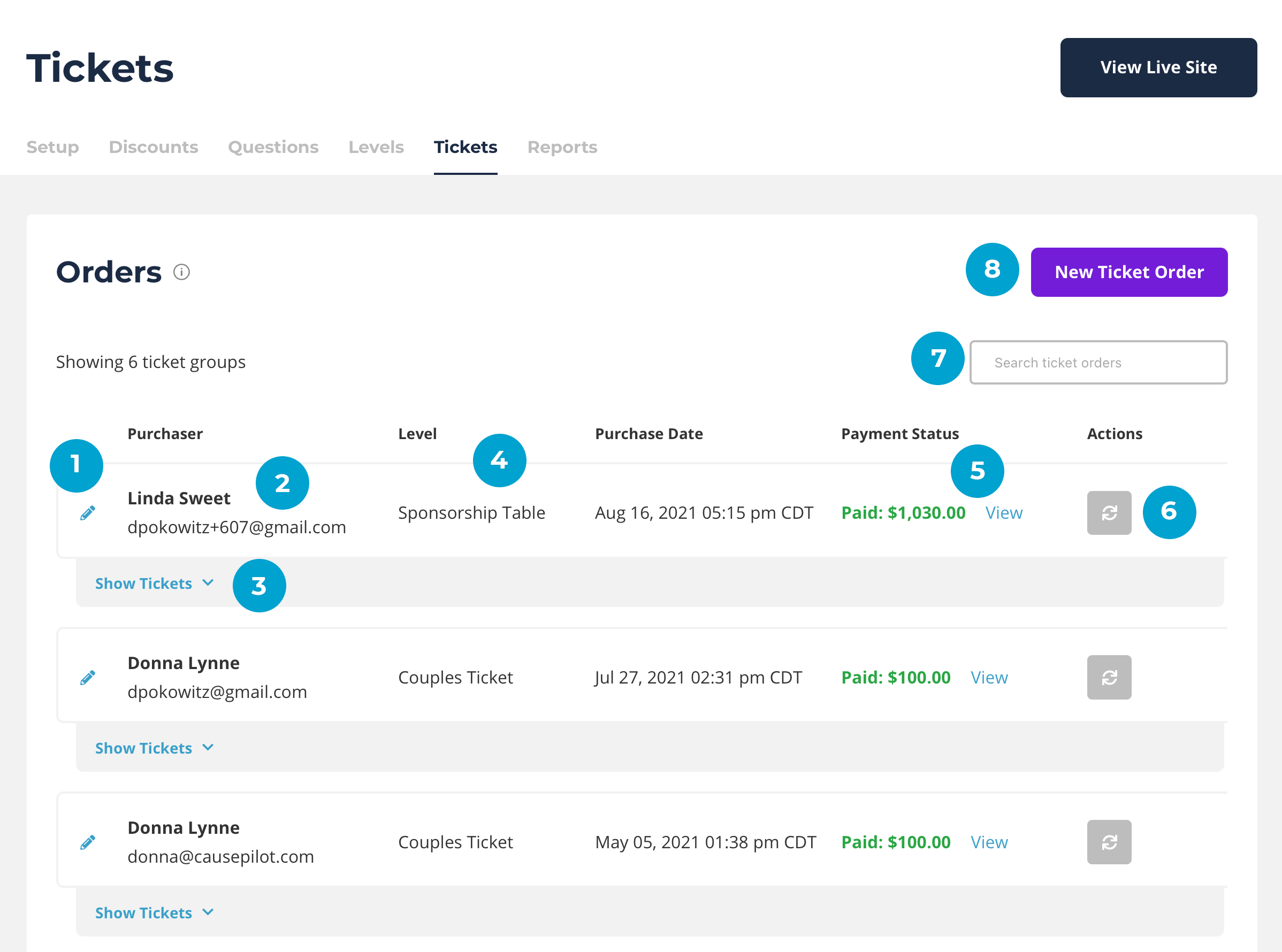The height and width of the screenshot is (952, 1282).
Task: Expand Show Tickets under Linda Sweet
Action: pyautogui.click(x=154, y=583)
